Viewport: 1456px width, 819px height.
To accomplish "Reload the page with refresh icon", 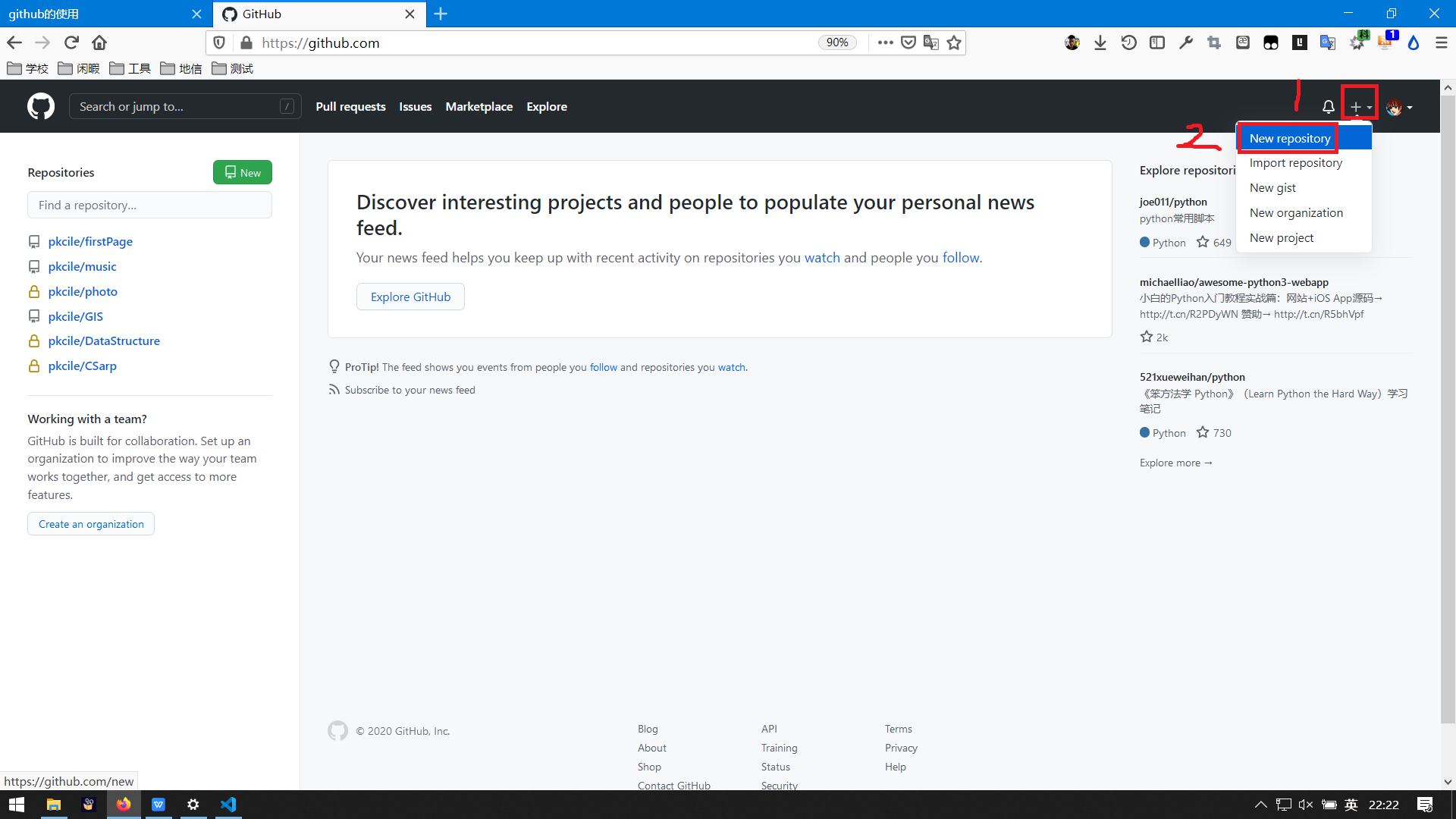I will [71, 42].
